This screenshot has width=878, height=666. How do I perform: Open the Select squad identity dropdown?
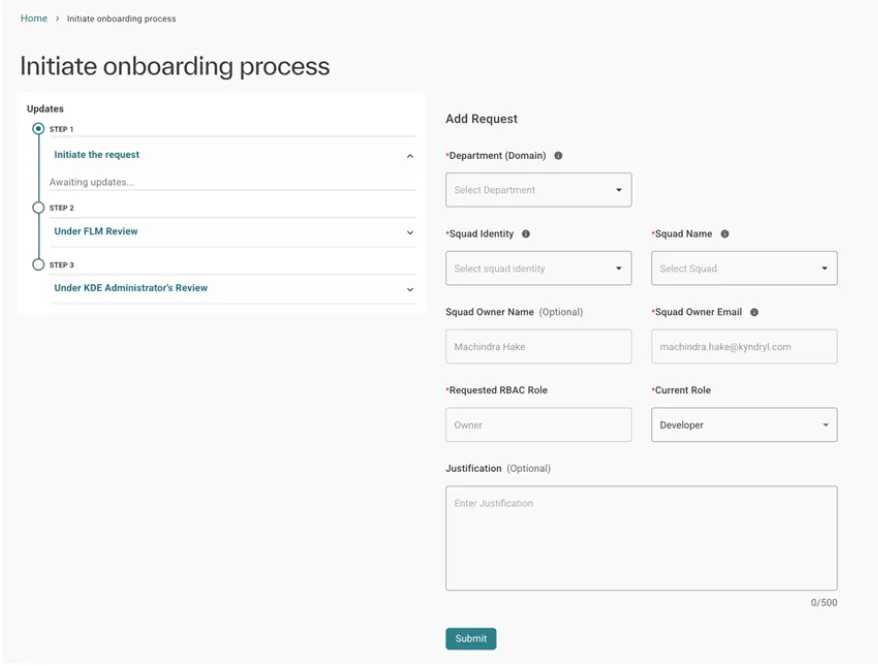[539, 268]
